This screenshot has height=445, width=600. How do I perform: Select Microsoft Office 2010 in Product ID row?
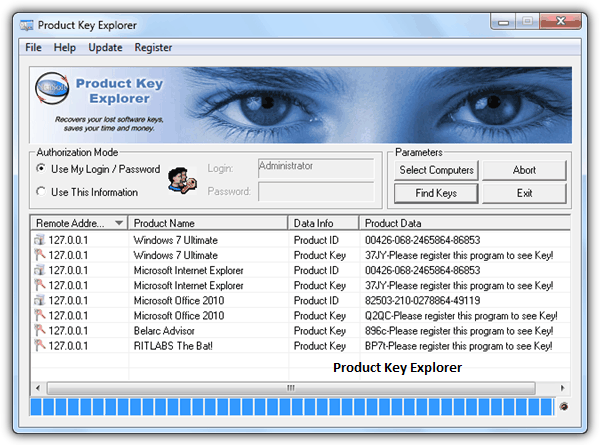pyautogui.click(x=179, y=300)
